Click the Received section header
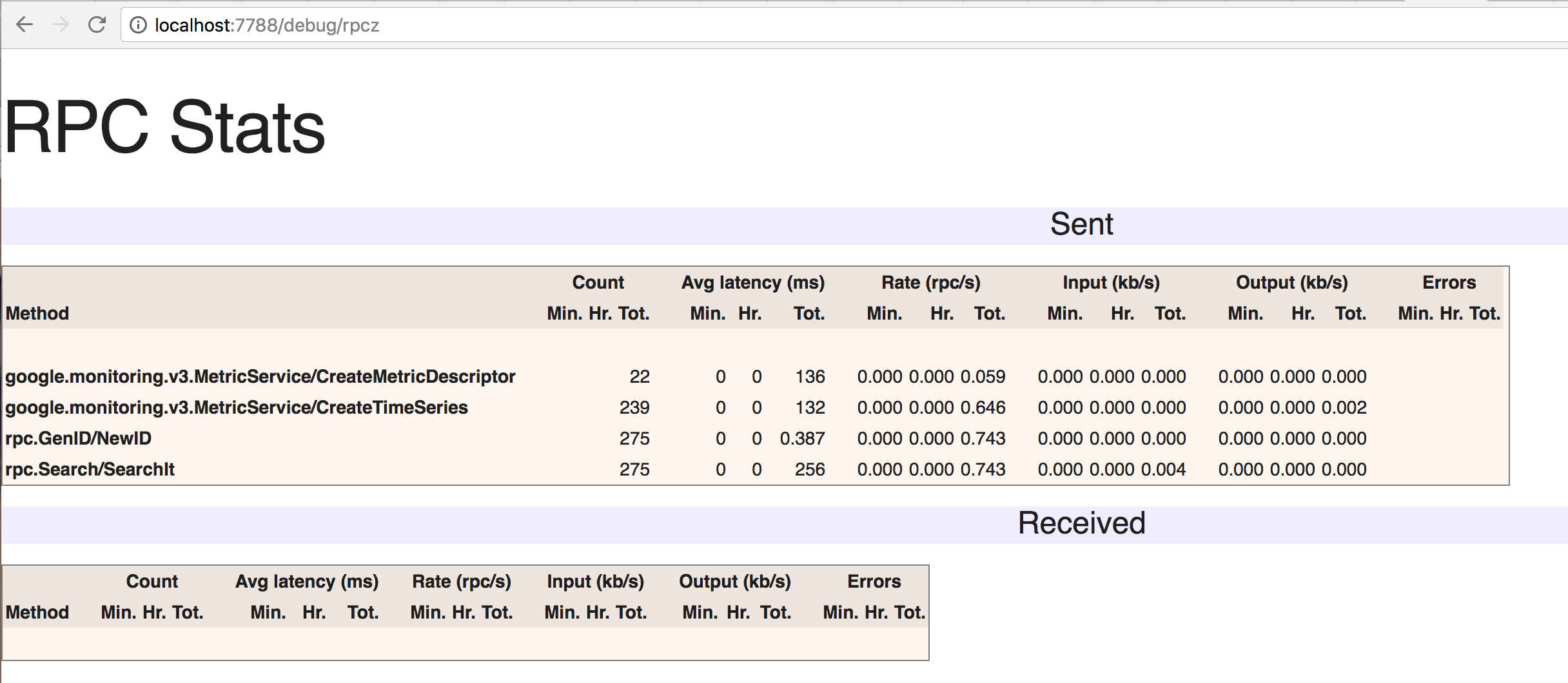Image resolution: width=1568 pixels, height=683 pixels. pyautogui.click(x=1081, y=523)
